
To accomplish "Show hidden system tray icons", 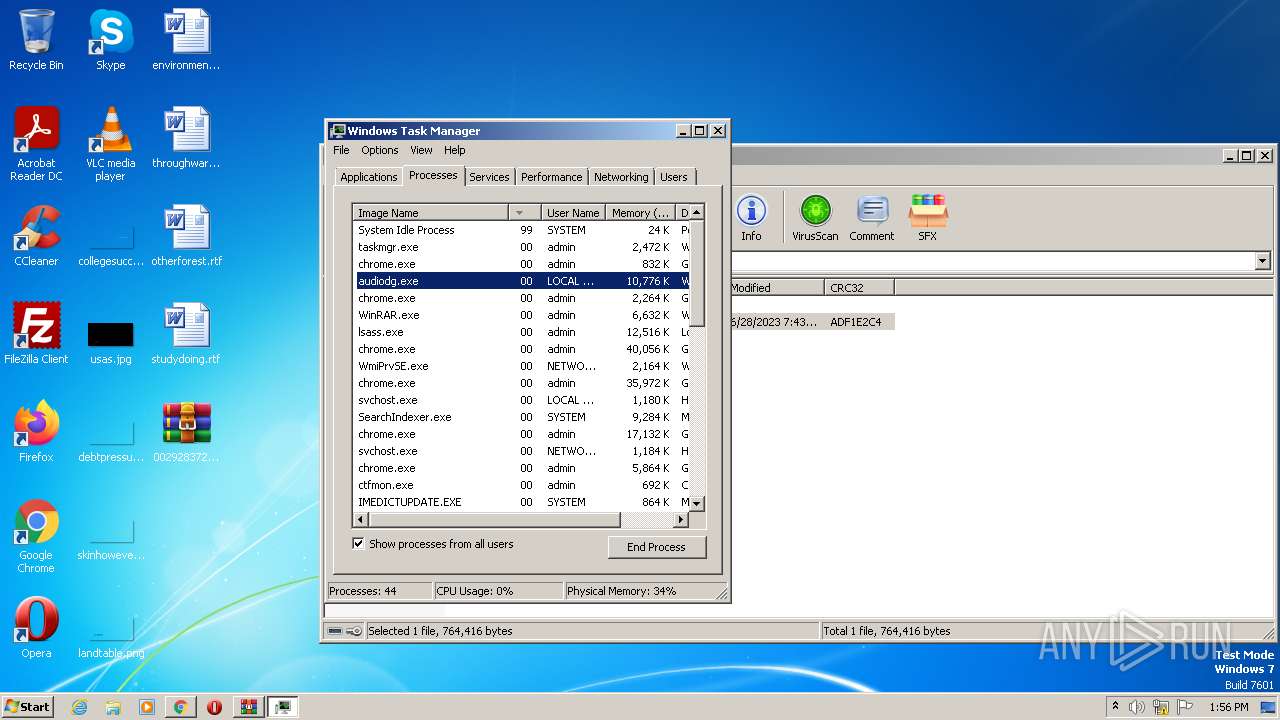I will tap(1115, 707).
